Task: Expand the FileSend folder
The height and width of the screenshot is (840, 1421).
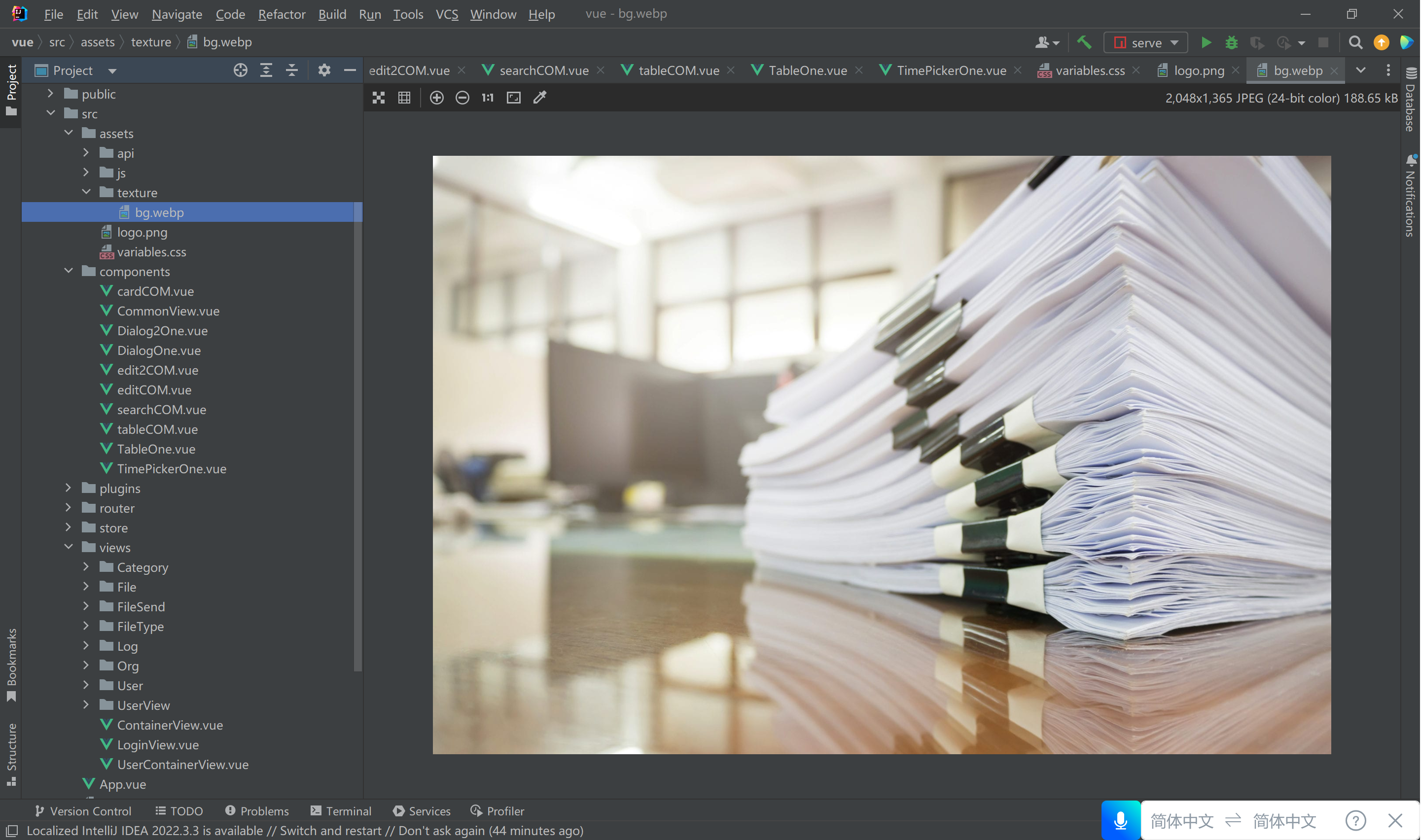Action: pyautogui.click(x=86, y=606)
